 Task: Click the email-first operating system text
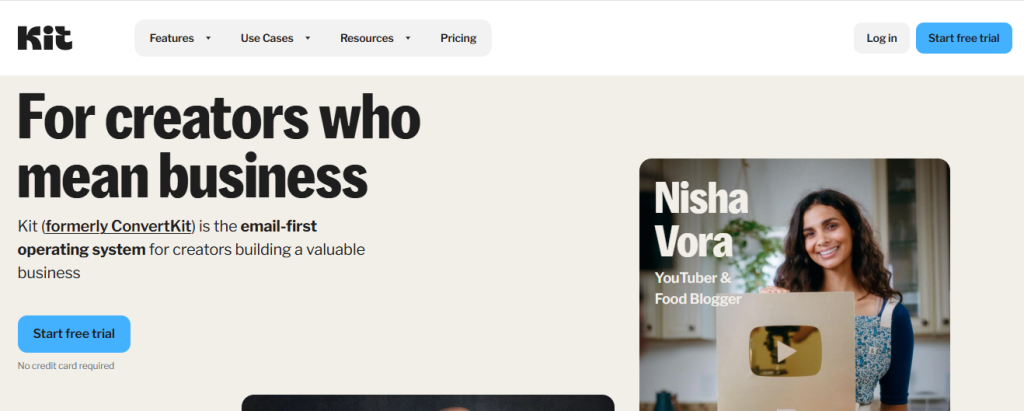167,238
